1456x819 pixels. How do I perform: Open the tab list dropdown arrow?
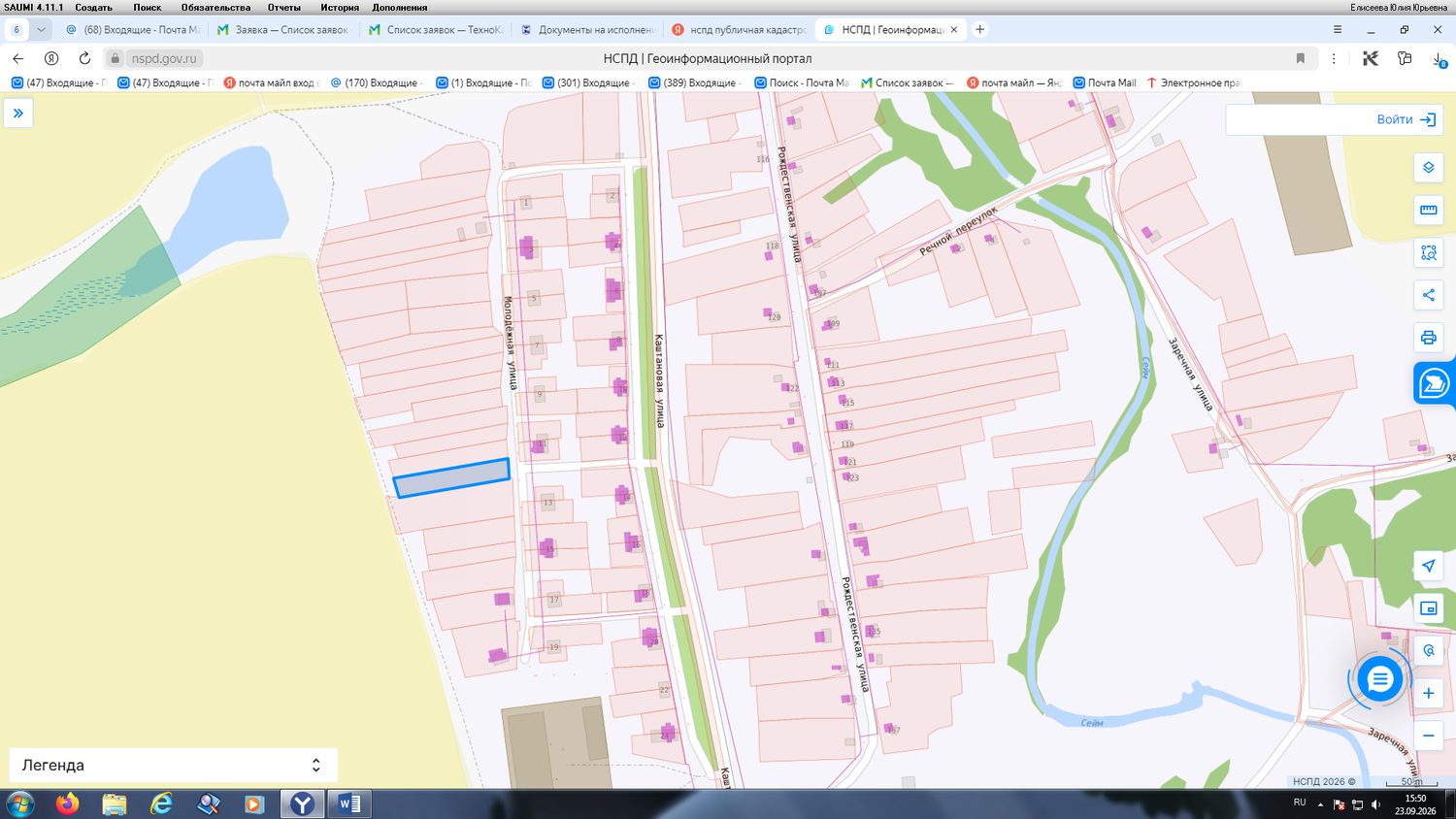point(41,30)
